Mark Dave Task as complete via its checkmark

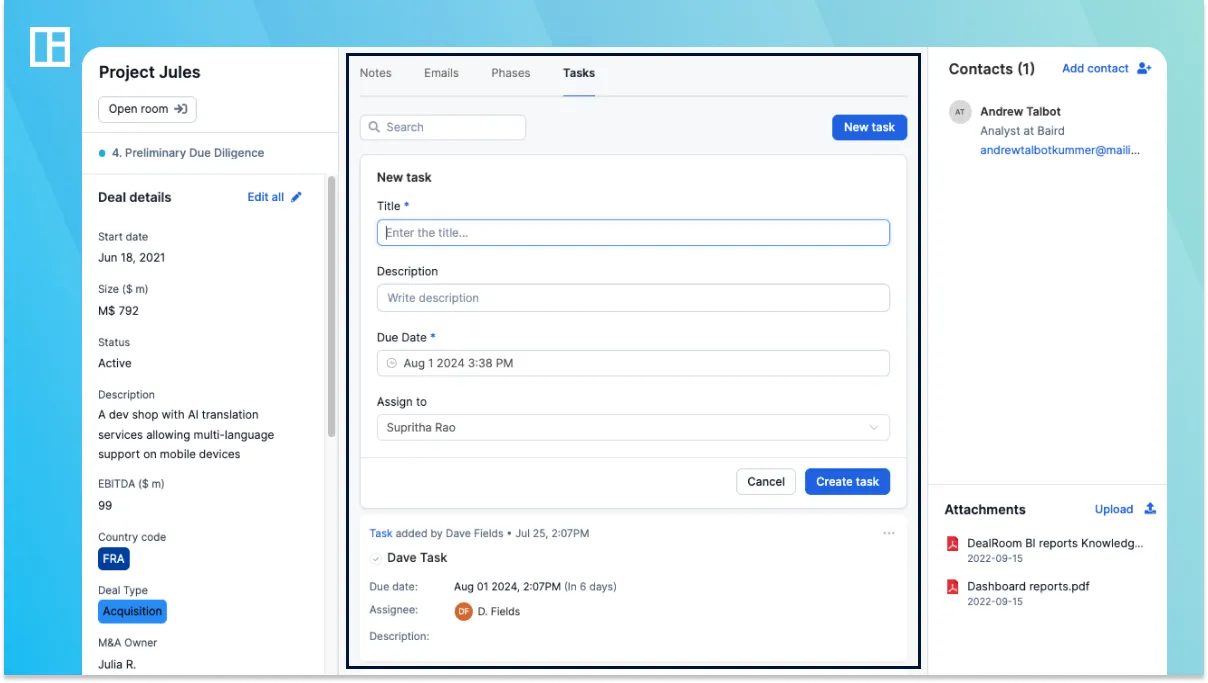[376, 558]
